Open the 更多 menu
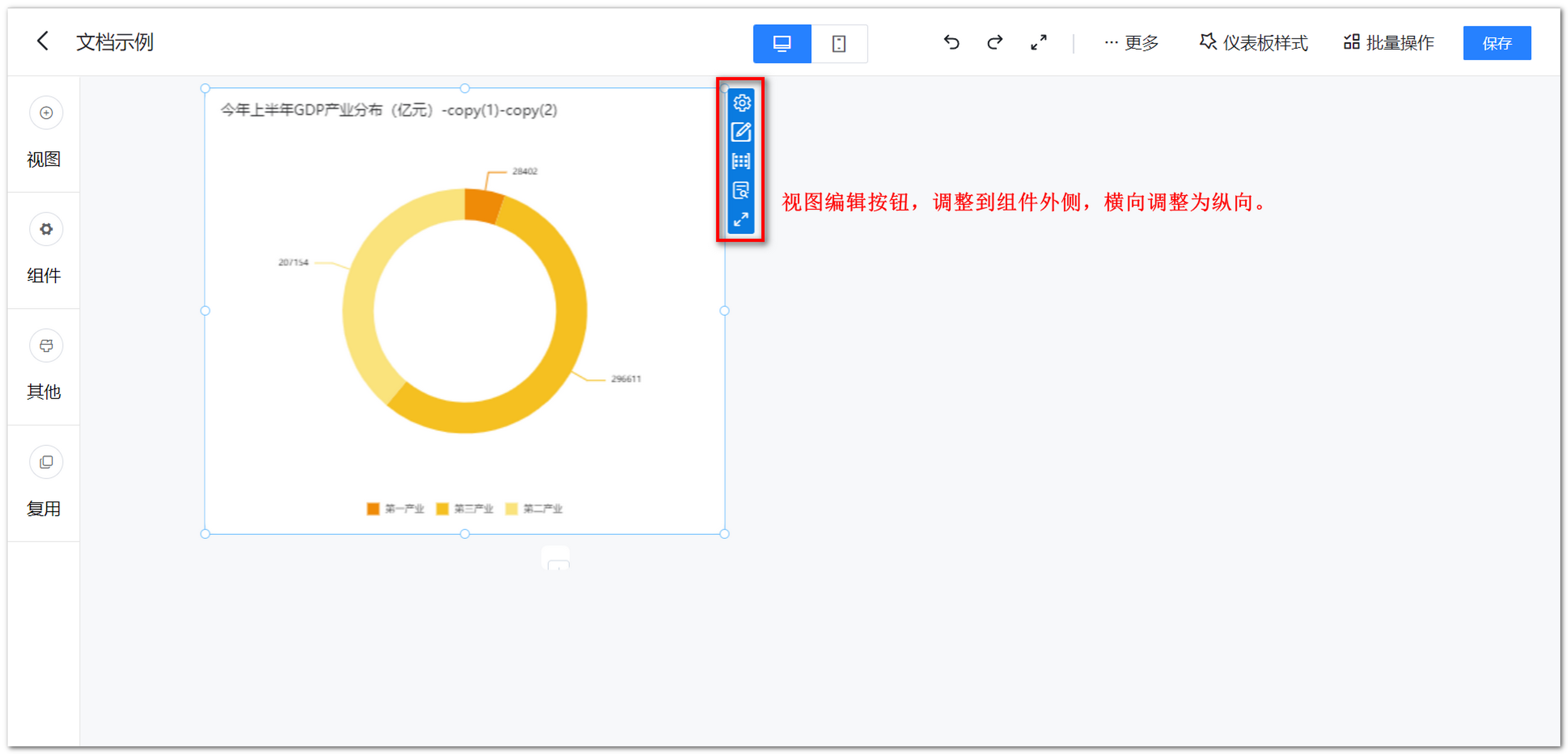 click(1132, 42)
